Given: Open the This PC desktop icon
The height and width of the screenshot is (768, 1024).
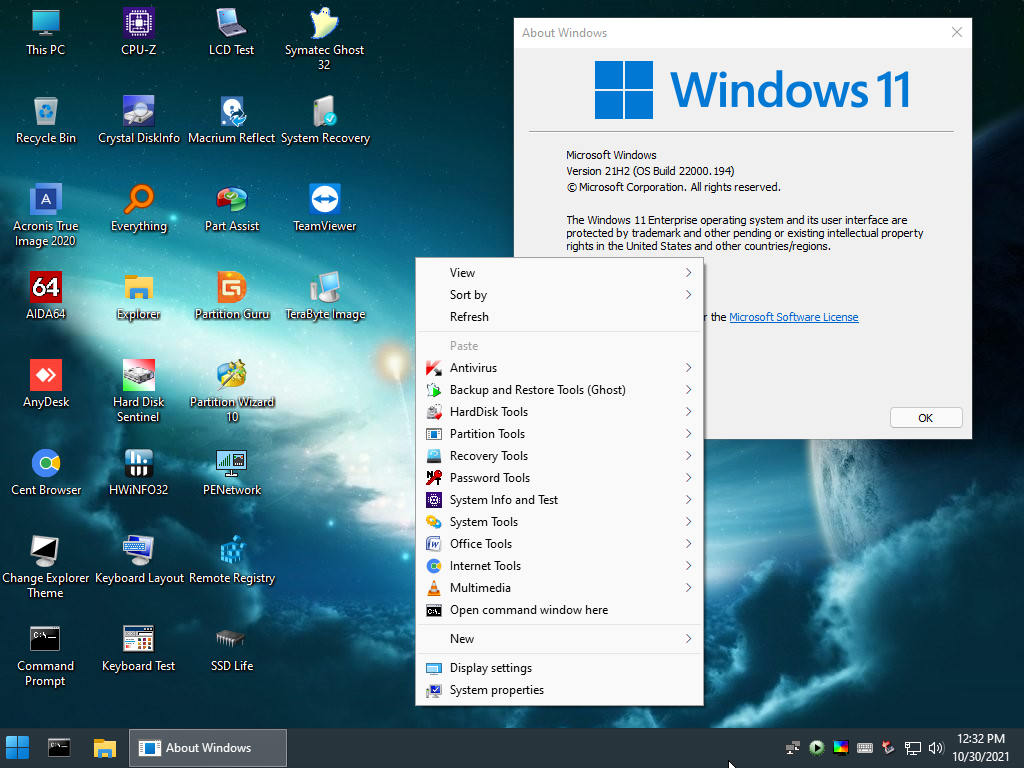Looking at the screenshot, I should (46, 32).
